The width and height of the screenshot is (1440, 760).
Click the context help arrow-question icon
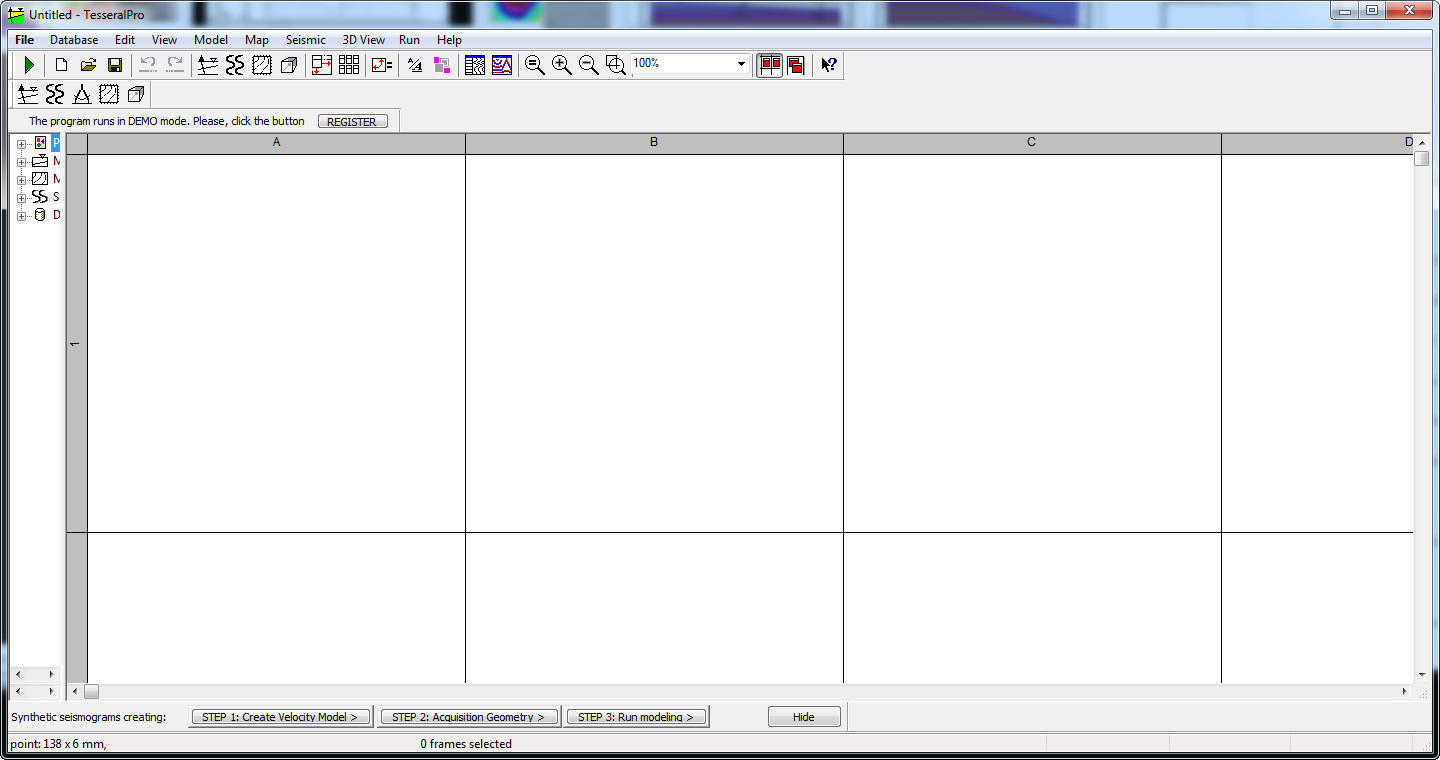pyautogui.click(x=829, y=65)
